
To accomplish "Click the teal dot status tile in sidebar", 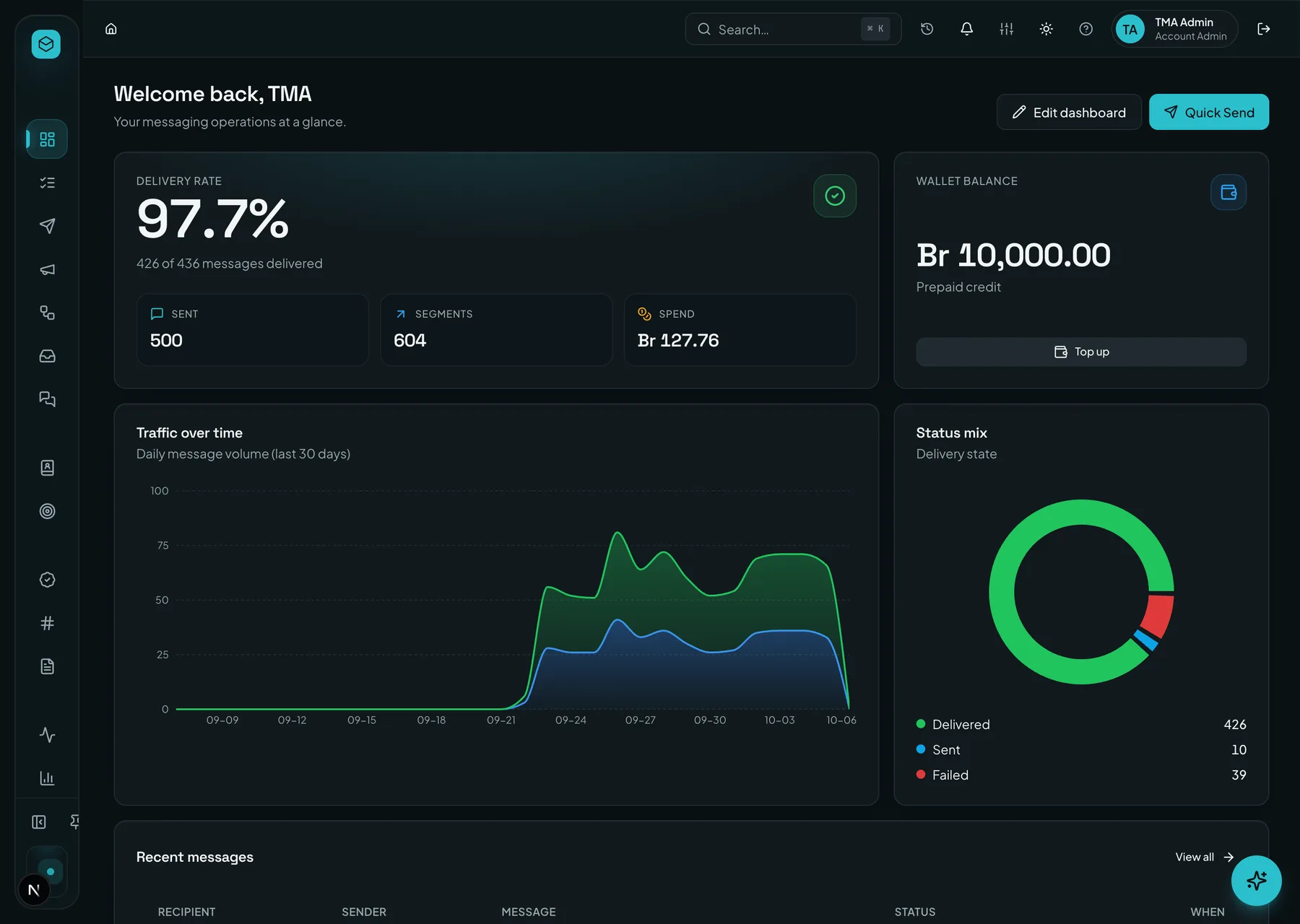I will [50, 871].
